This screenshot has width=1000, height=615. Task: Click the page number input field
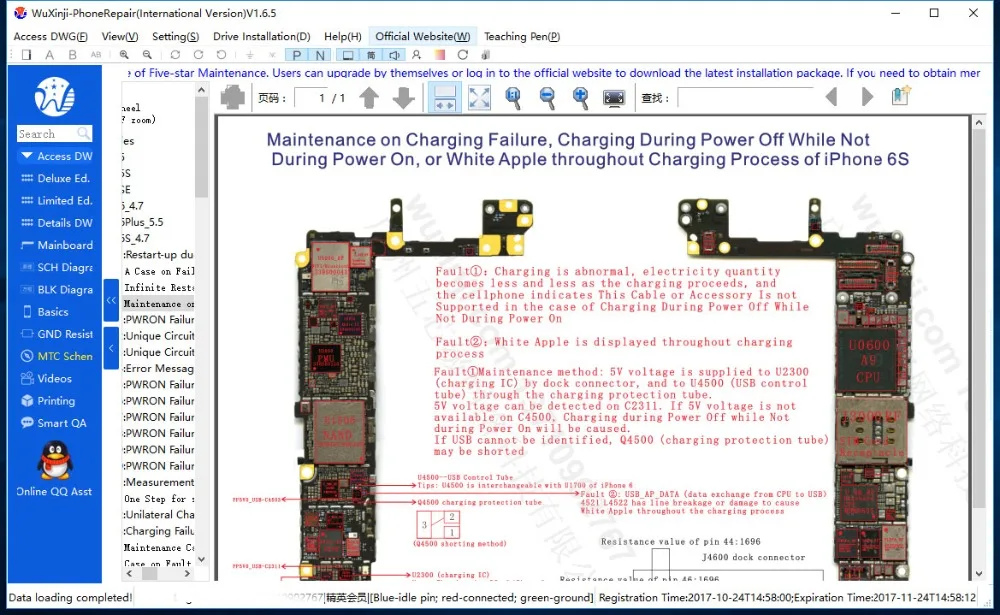click(319, 98)
